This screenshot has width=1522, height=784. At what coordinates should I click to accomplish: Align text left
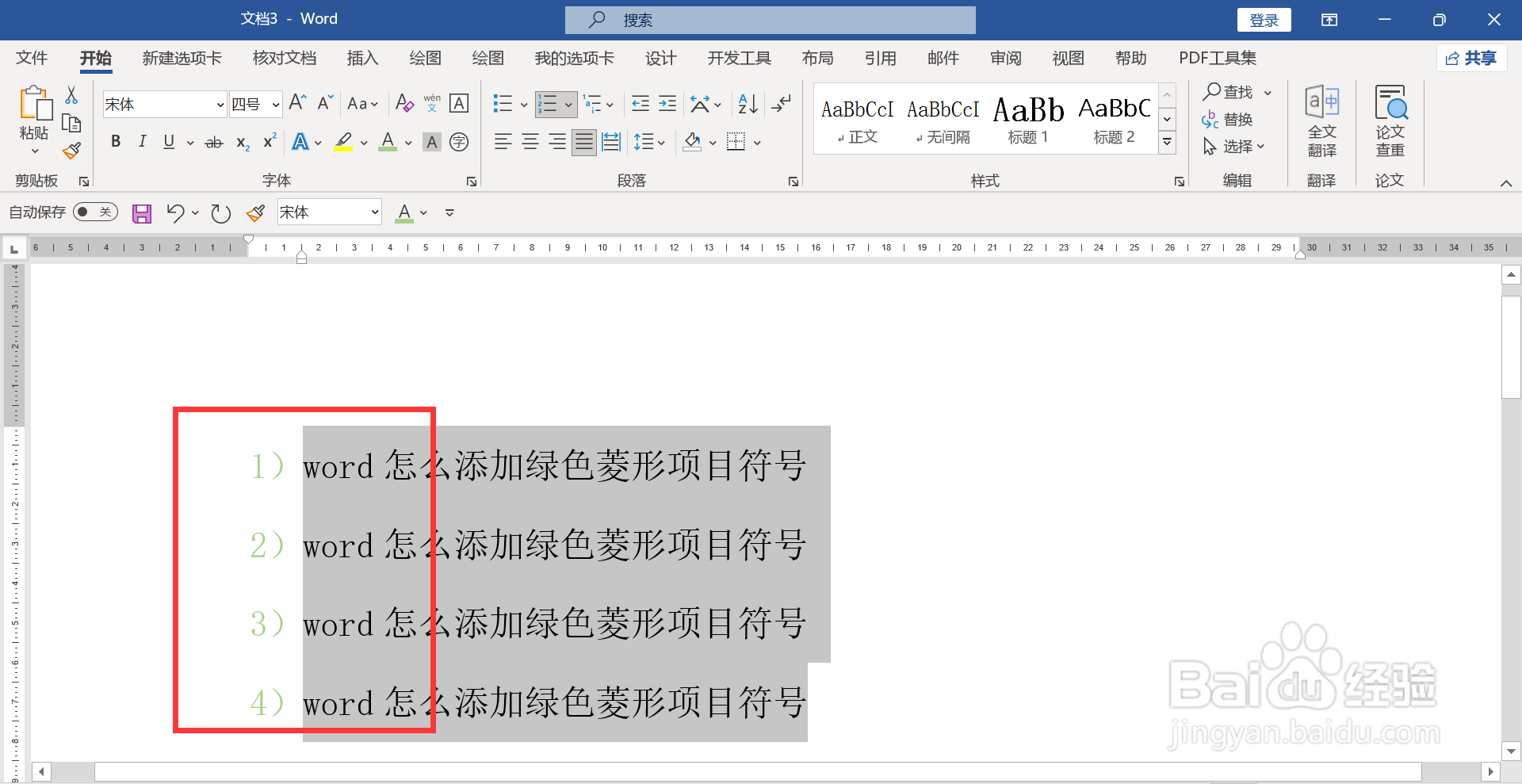pyautogui.click(x=503, y=143)
